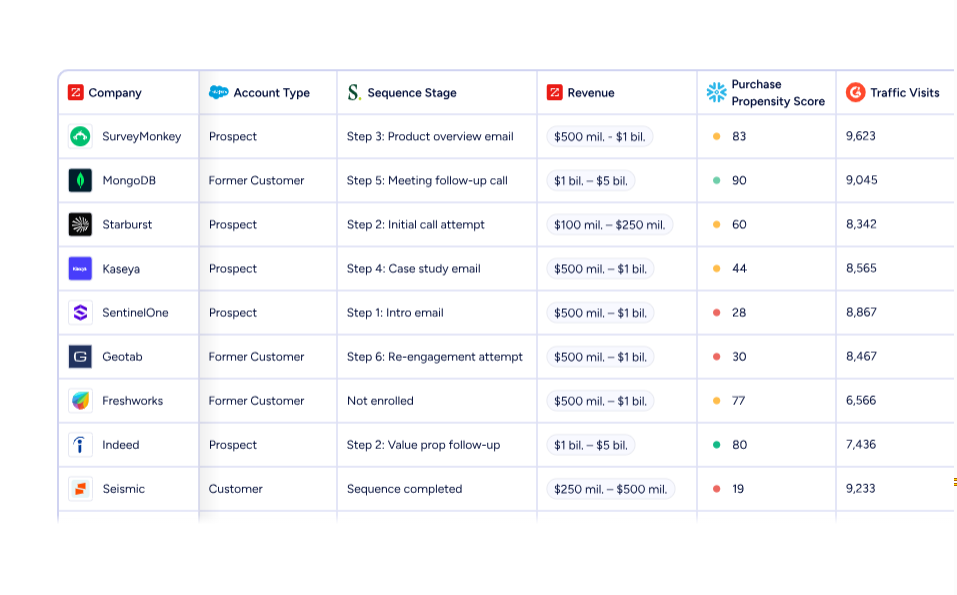Image resolution: width=957 pixels, height=595 pixels.
Task: Select the Indeed company name
Action: (x=121, y=445)
